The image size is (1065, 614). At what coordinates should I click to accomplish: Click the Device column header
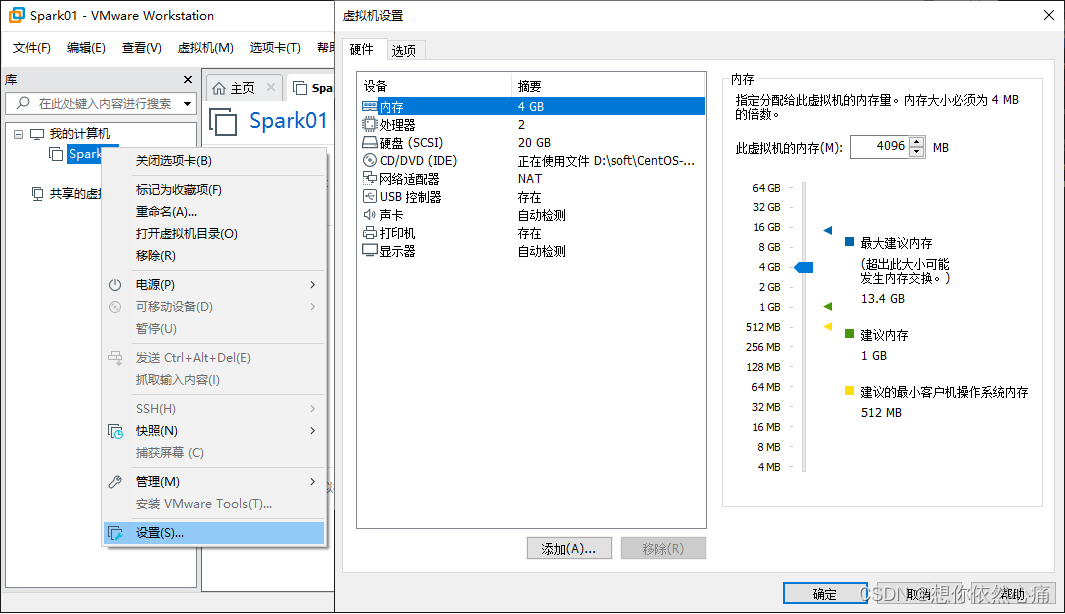(434, 86)
